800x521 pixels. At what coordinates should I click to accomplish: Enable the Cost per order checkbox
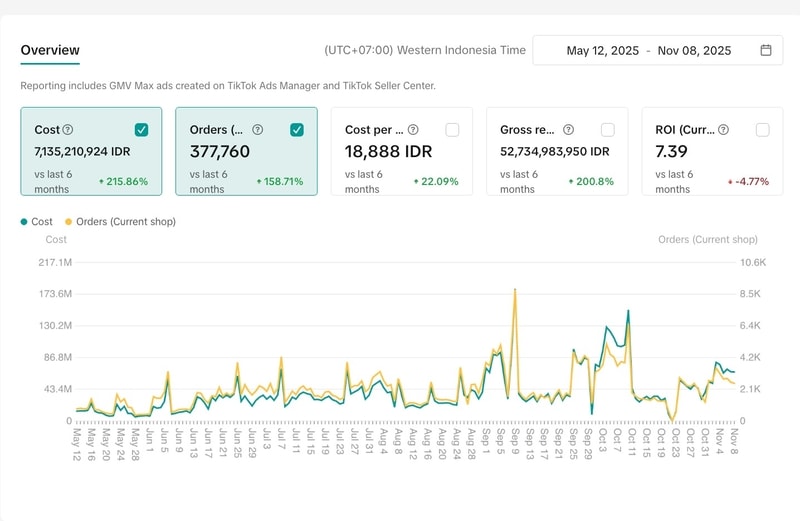452,130
